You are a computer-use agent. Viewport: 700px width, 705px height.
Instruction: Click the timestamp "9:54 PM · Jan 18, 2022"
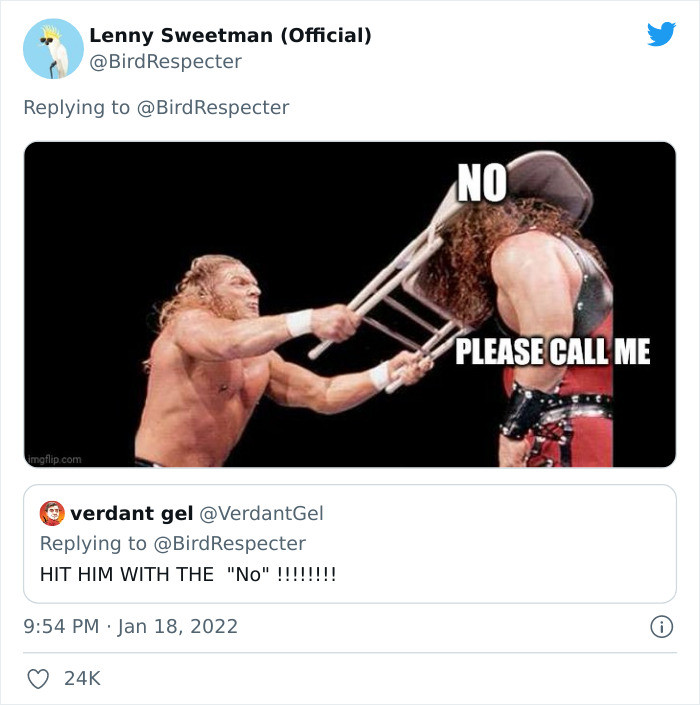point(130,627)
